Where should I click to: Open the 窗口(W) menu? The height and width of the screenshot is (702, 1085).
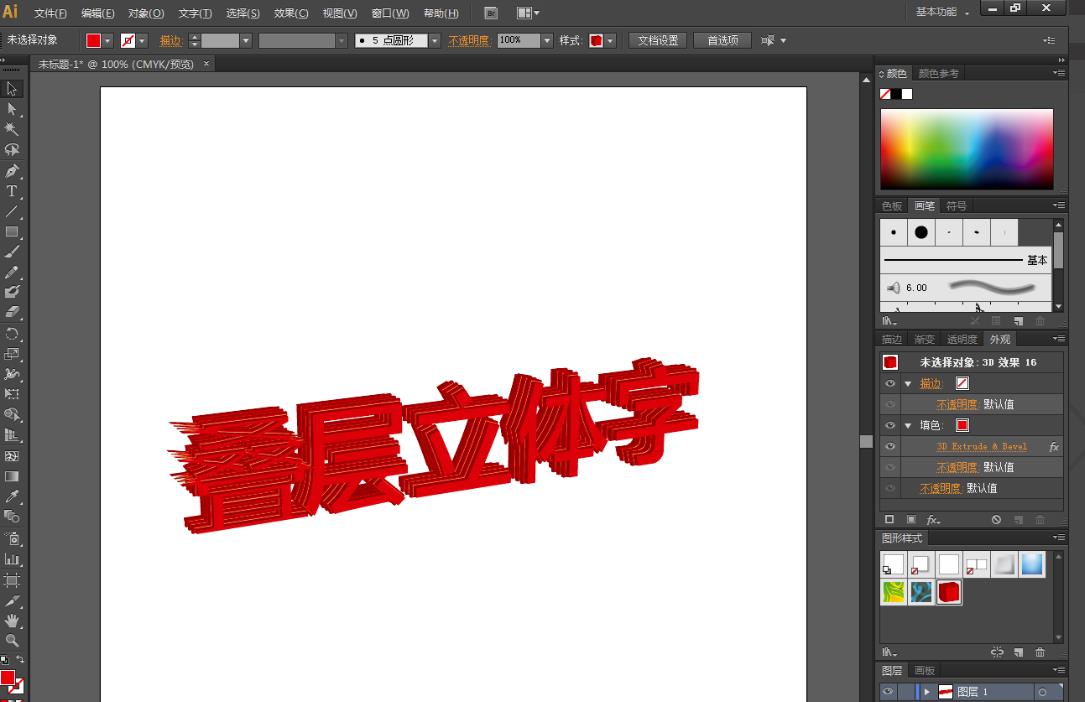point(390,13)
